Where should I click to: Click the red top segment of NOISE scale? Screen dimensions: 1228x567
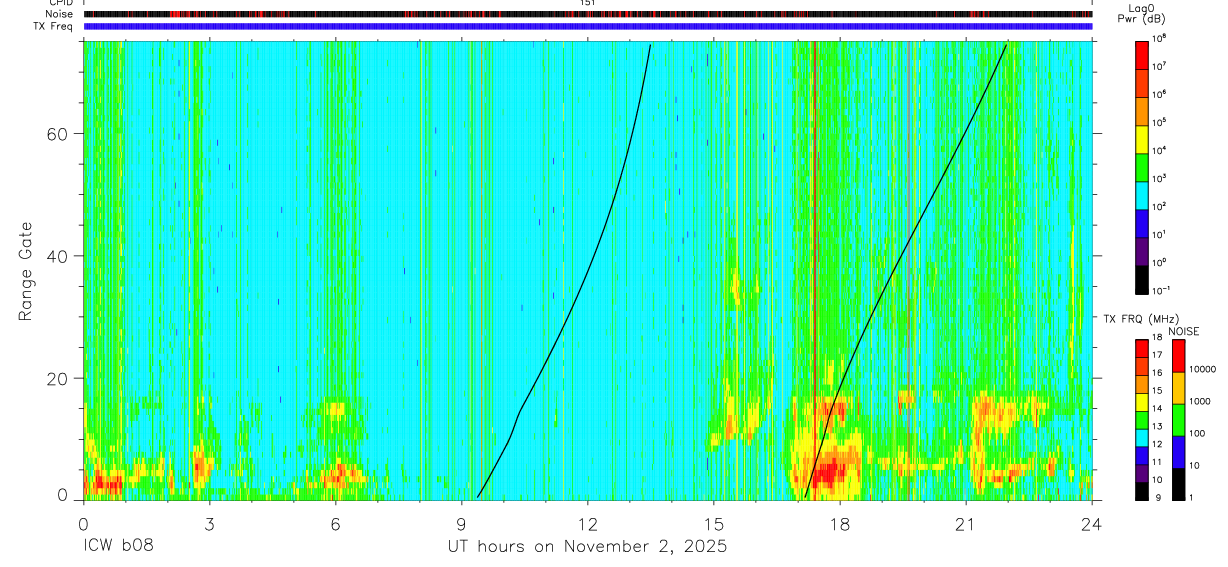click(1178, 355)
